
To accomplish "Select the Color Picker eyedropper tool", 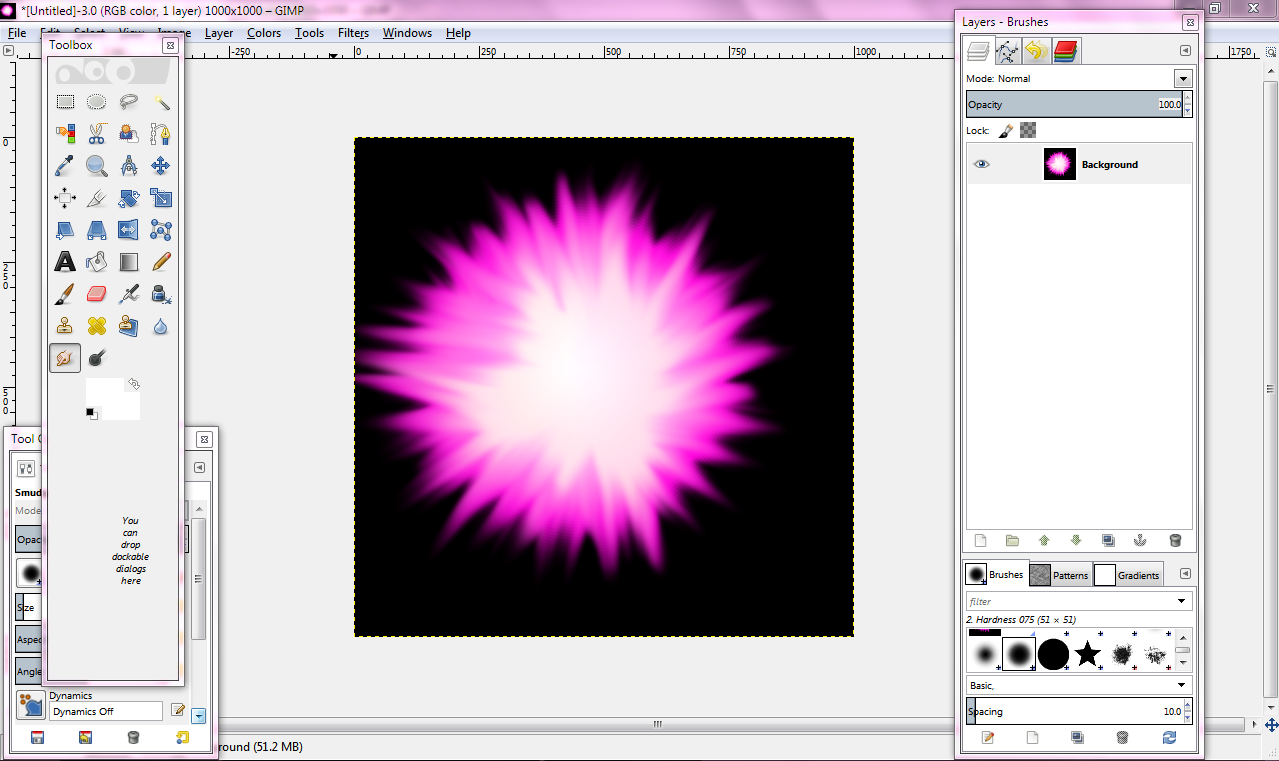I will [x=65, y=166].
